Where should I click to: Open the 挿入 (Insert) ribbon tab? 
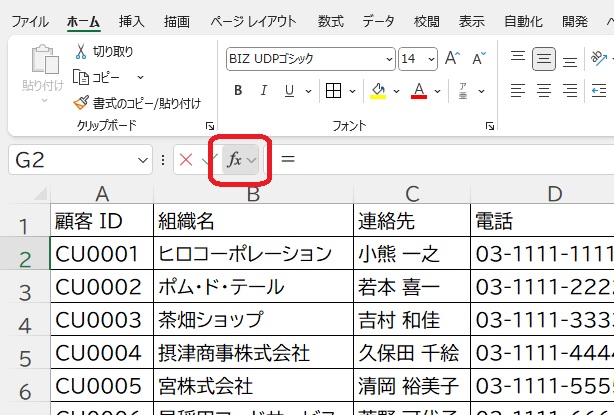click(x=131, y=20)
